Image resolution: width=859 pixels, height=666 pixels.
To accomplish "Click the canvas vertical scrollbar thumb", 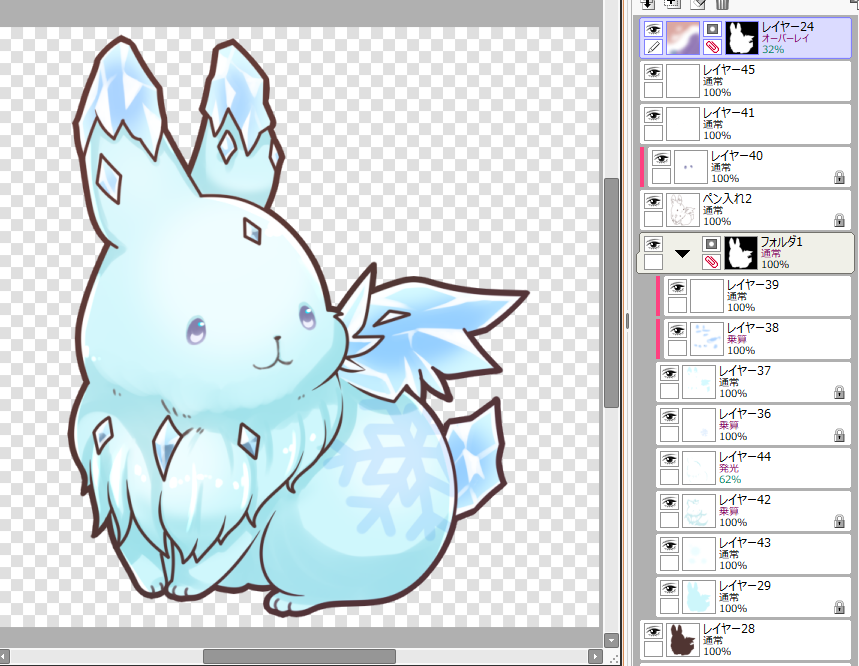I will pos(611,292).
